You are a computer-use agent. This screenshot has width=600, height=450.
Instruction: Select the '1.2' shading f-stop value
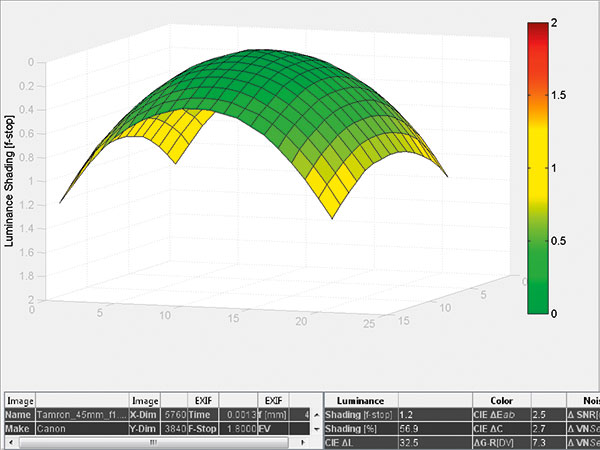pyautogui.click(x=435, y=415)
